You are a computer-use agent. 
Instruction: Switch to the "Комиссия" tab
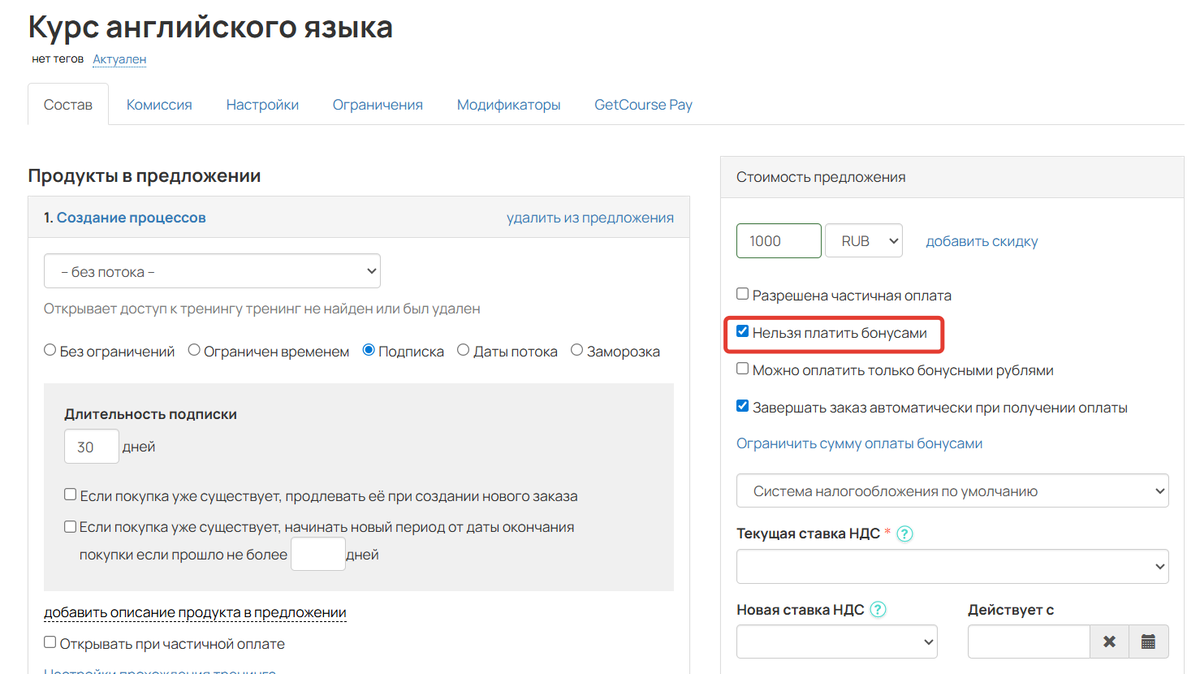(158, 104)
